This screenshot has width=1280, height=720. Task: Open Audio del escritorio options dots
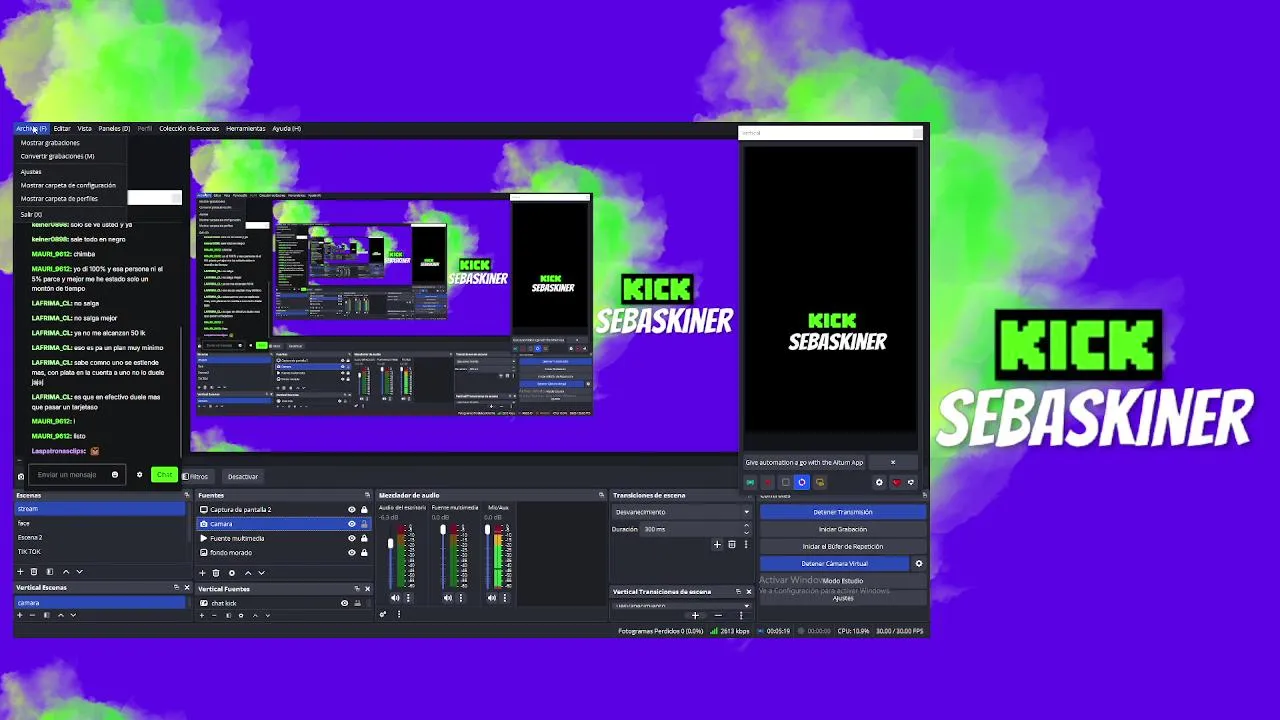pyautogui.click(x=408, y=598)
